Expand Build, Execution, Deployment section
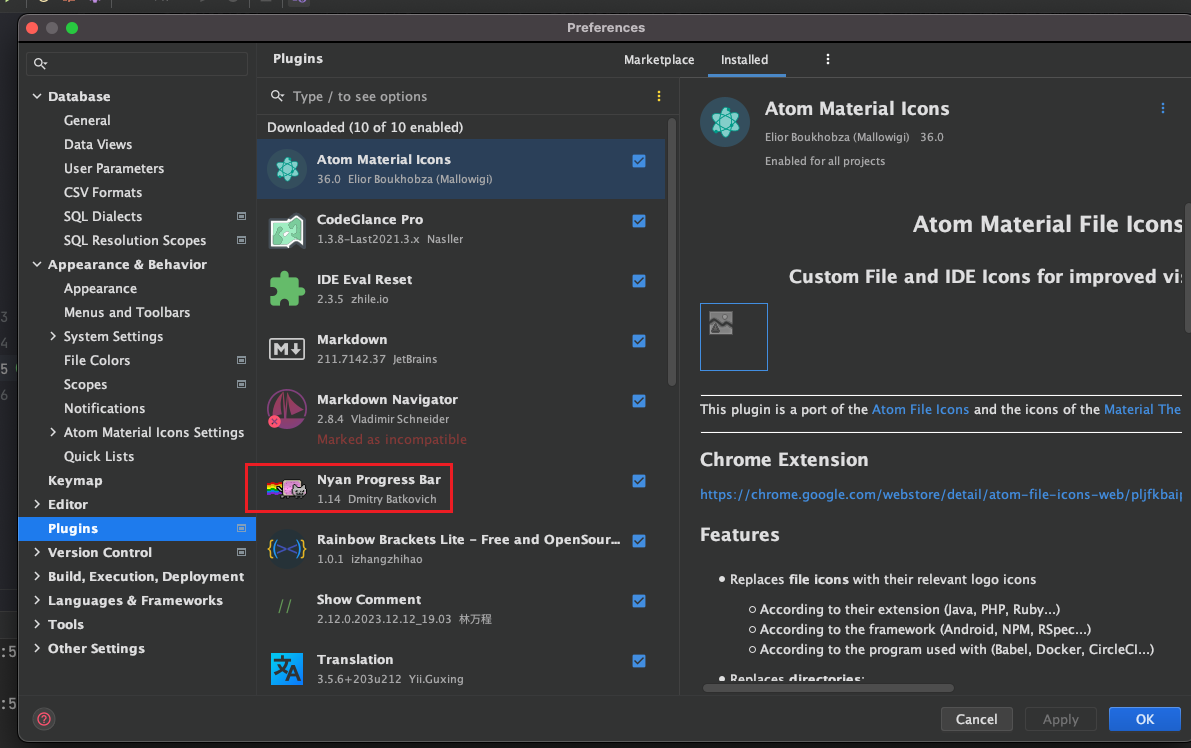 pos(36,576)
